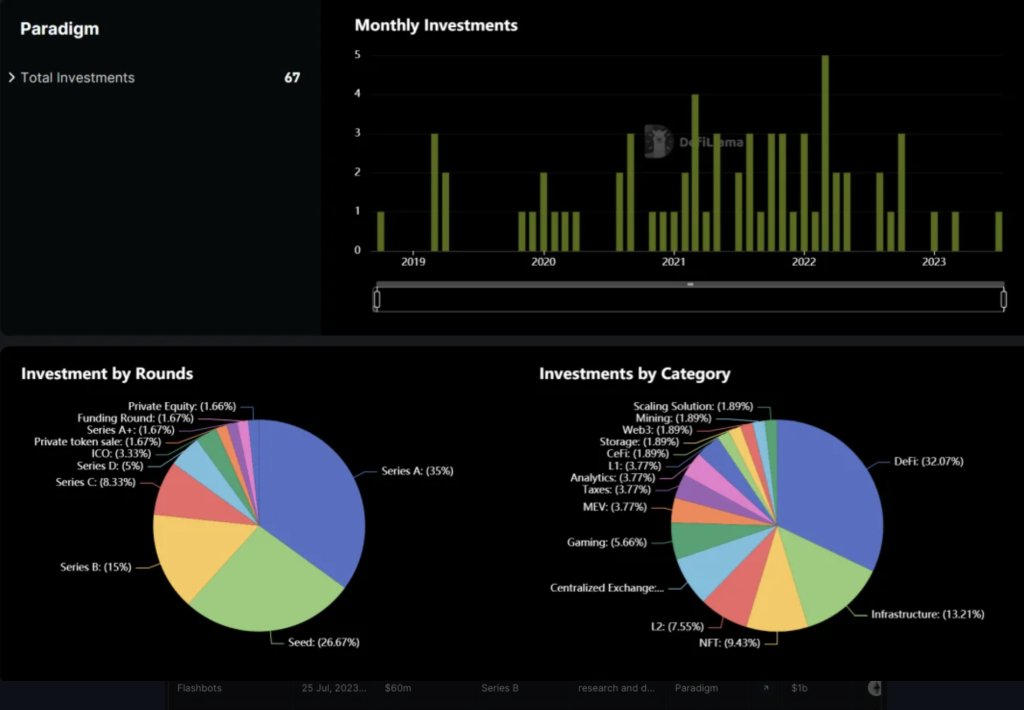
Task: Click the tallest bar reaching 5 investments
Action: coord(825,153)
